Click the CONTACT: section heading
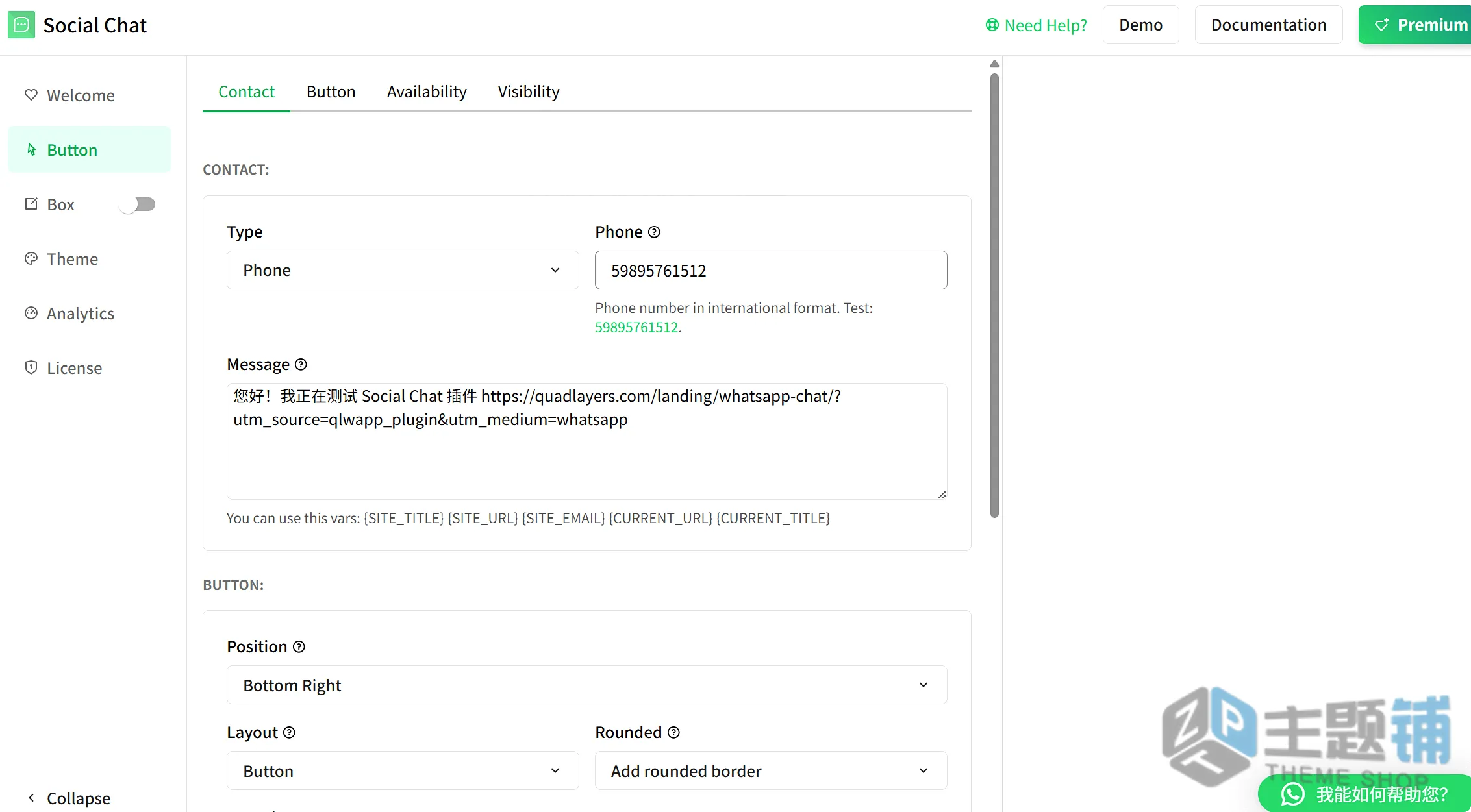Viewport: 1471px width, 812px height. (x=236, y=169)
